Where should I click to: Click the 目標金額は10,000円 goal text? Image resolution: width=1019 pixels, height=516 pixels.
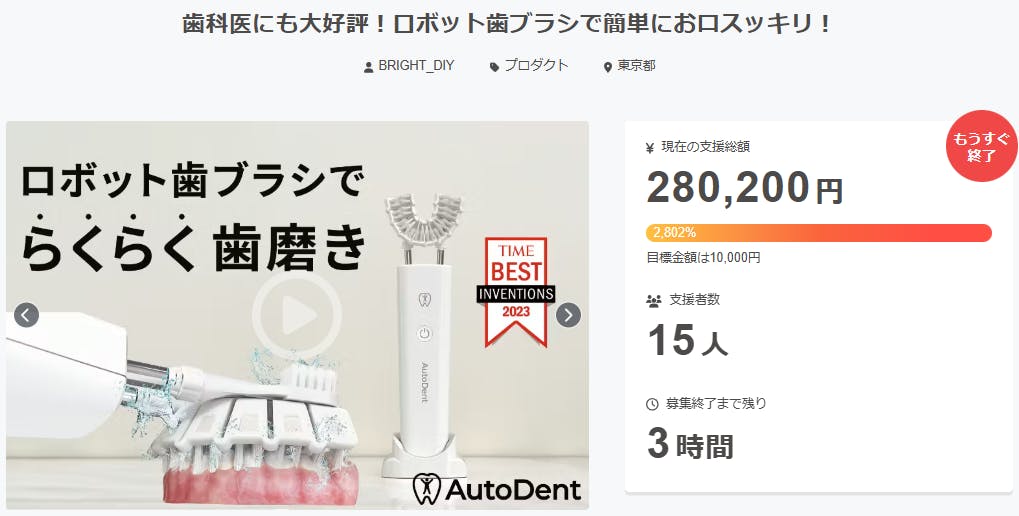click(703, 257)
